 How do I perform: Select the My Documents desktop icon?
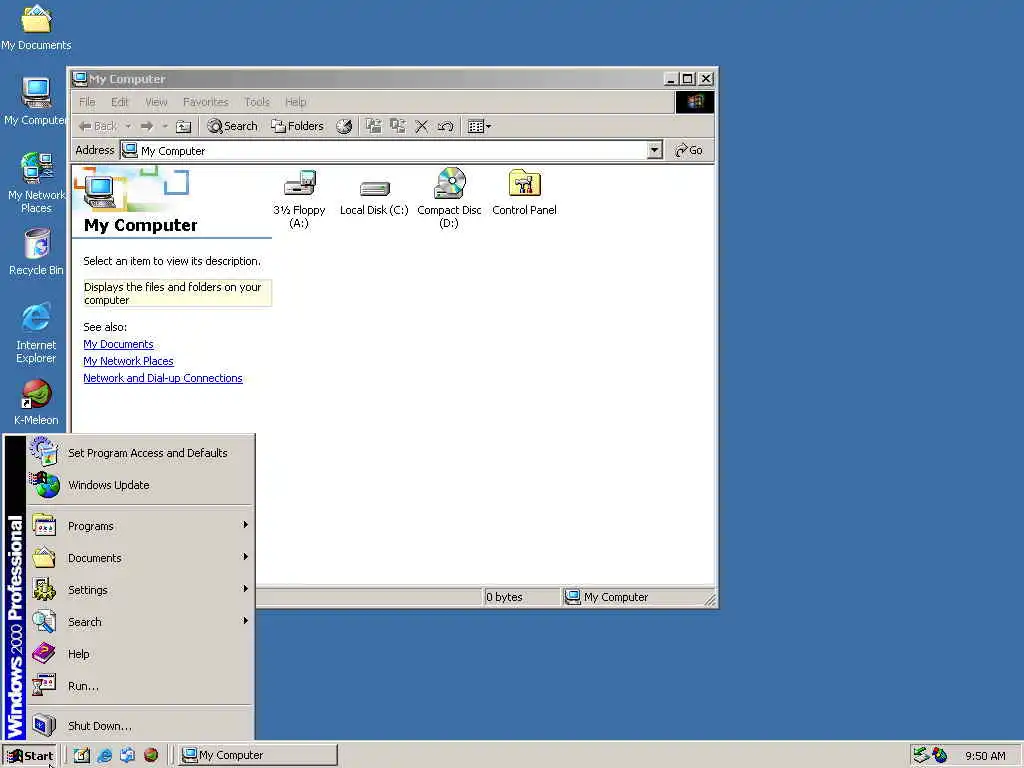[36, 27]
